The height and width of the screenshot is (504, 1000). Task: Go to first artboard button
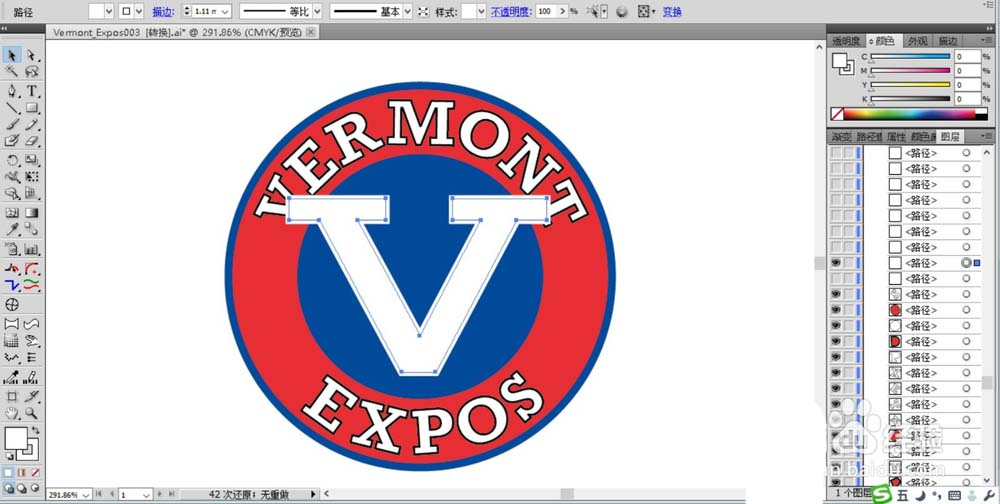tap(99, 494)
